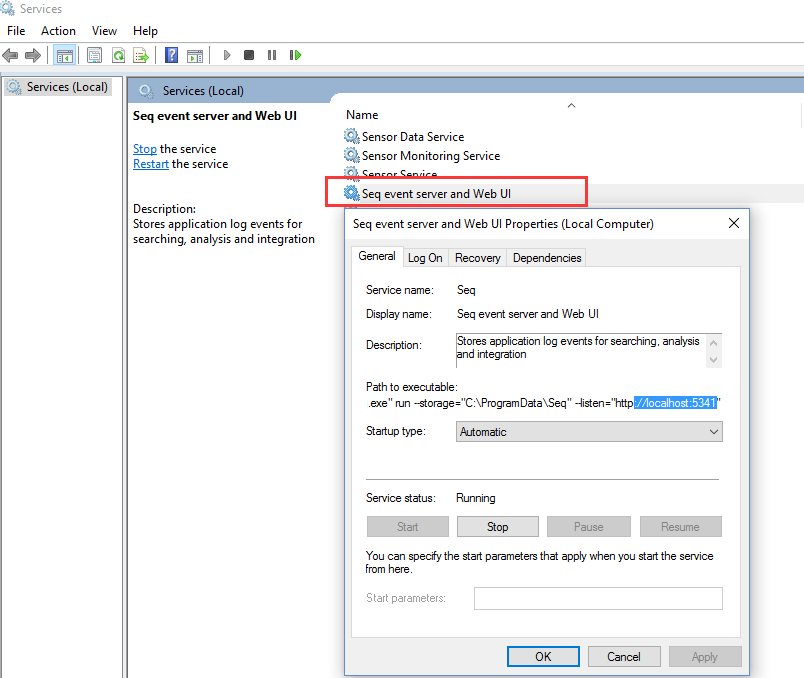The width and height of the screenshot is (804, 678).
Task: Click the Restart the service link
Action: [151, 164]
